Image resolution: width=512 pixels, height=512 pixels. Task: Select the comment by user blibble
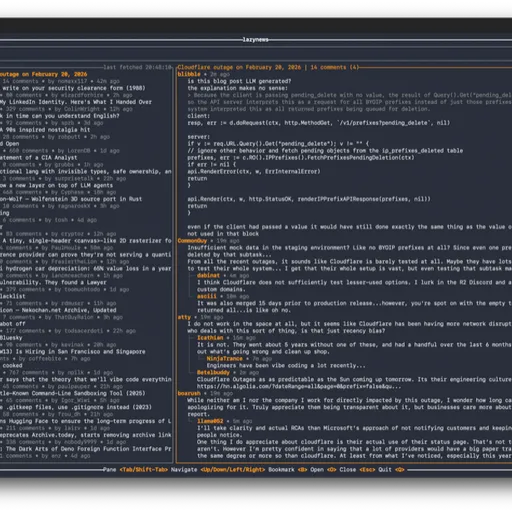click(189, 74)
